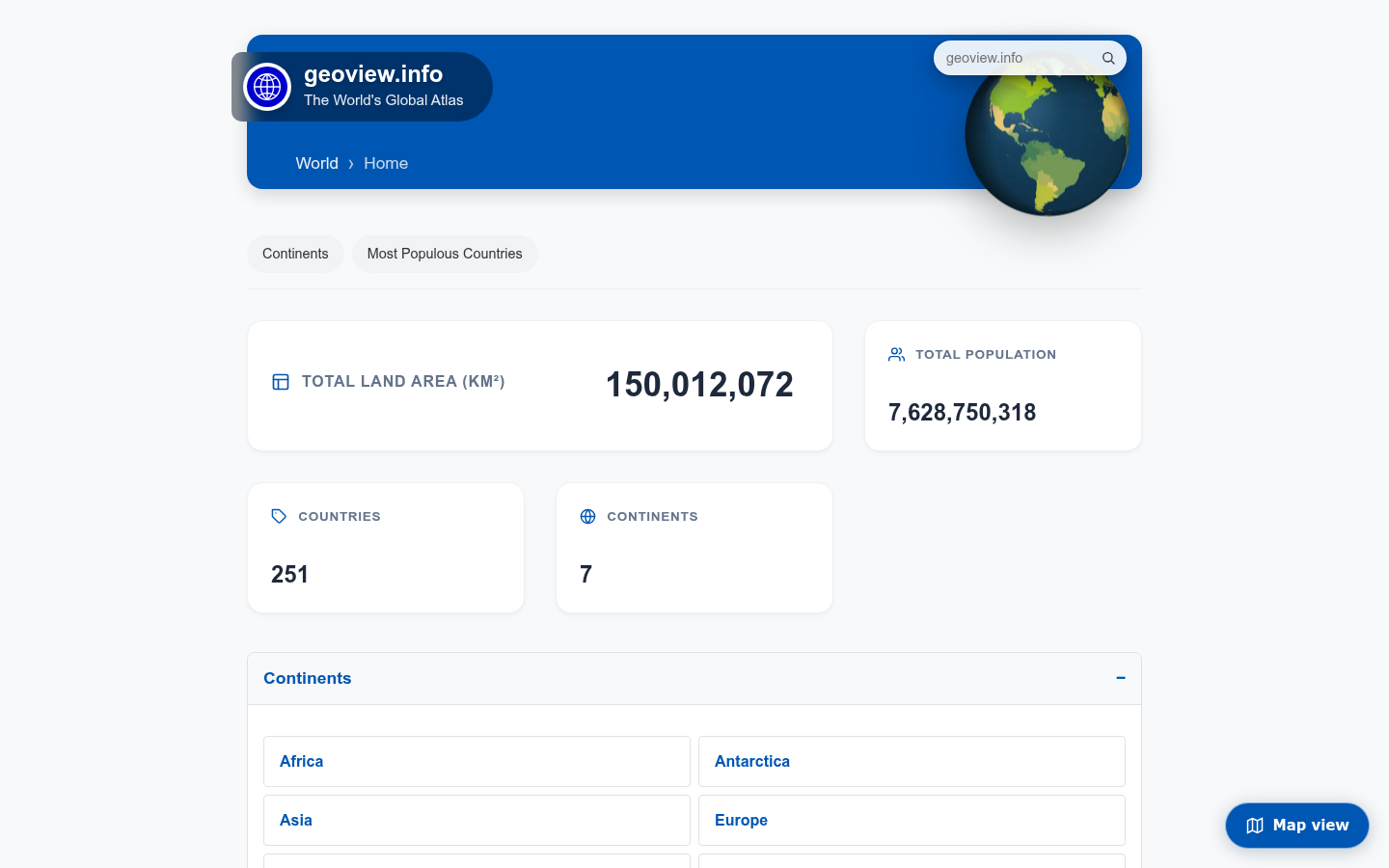The height and width of the screenshot is (868, 1389).
Task: Click the geoview.info globe logo icon
Action: [x=267, y=87]
